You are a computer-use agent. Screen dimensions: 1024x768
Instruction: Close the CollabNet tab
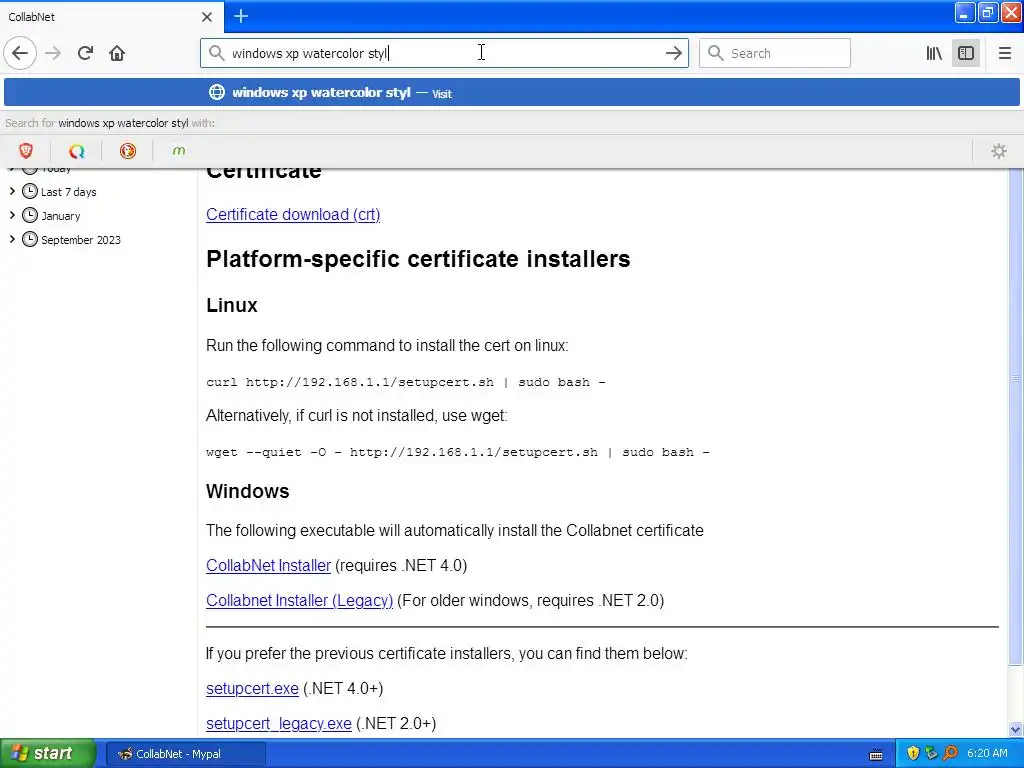coord(206,17)
